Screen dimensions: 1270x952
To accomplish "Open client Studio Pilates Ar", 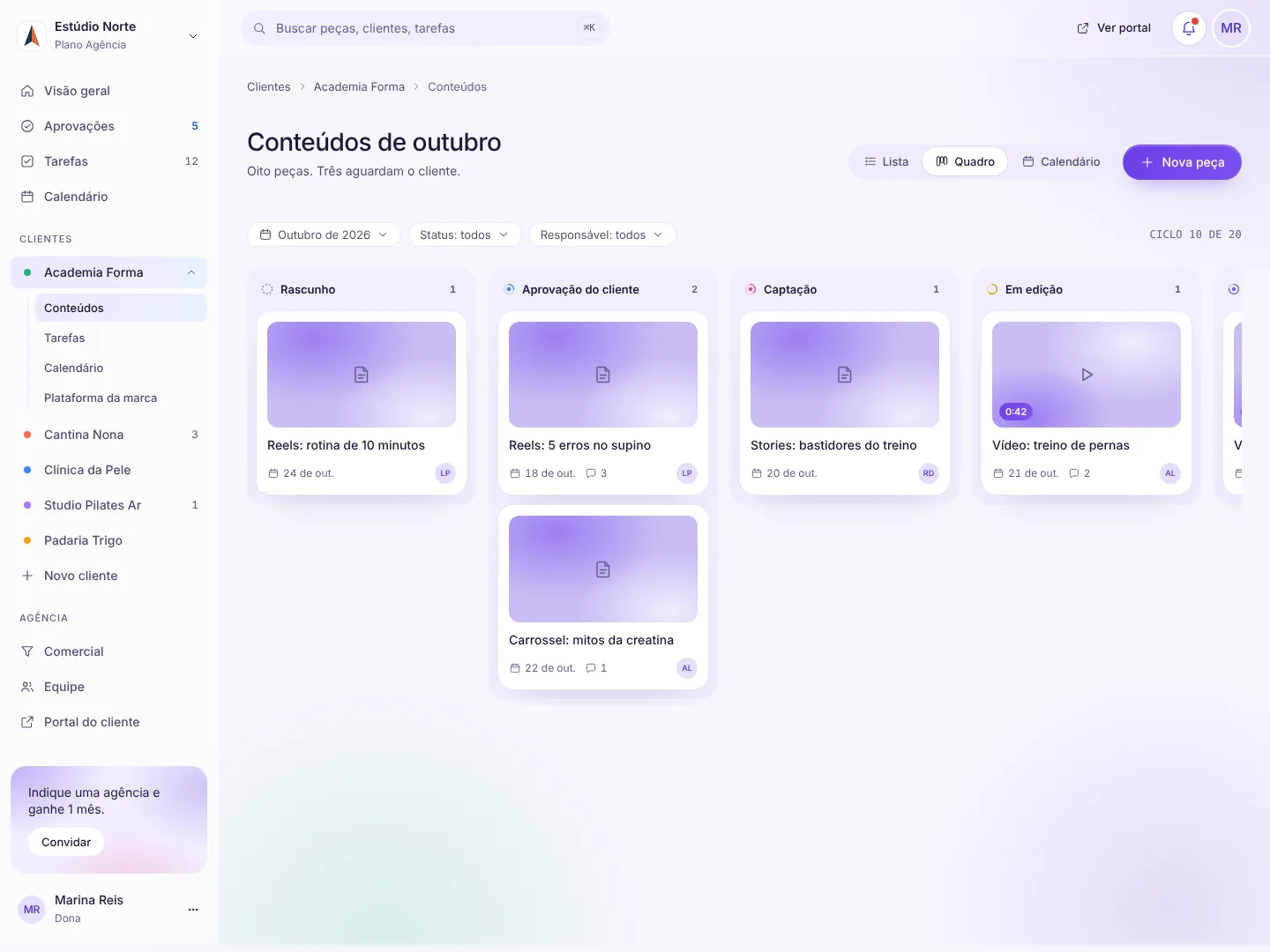I will 109,505.
